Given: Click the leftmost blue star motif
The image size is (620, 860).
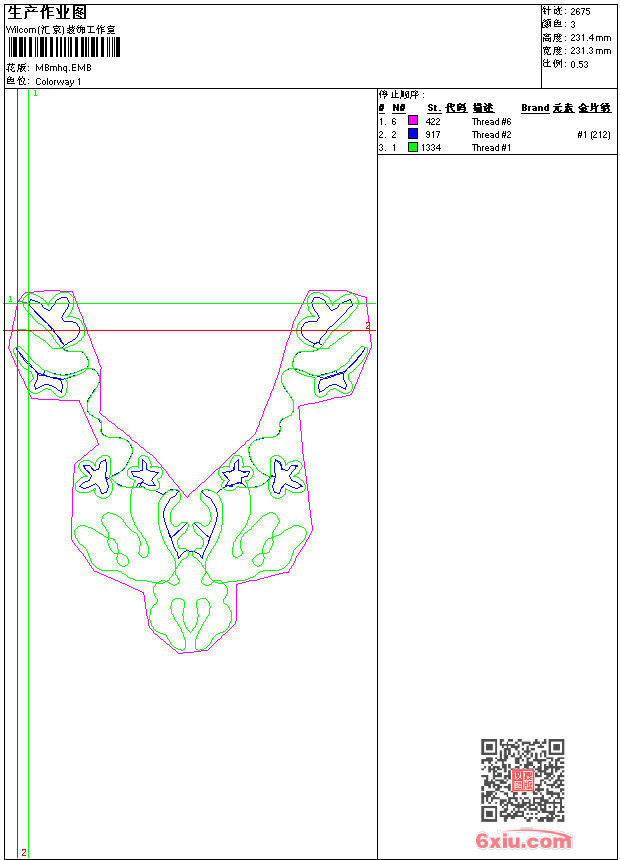Looking at the screenshot, I should pyautogui.click(x=96, y=475).
